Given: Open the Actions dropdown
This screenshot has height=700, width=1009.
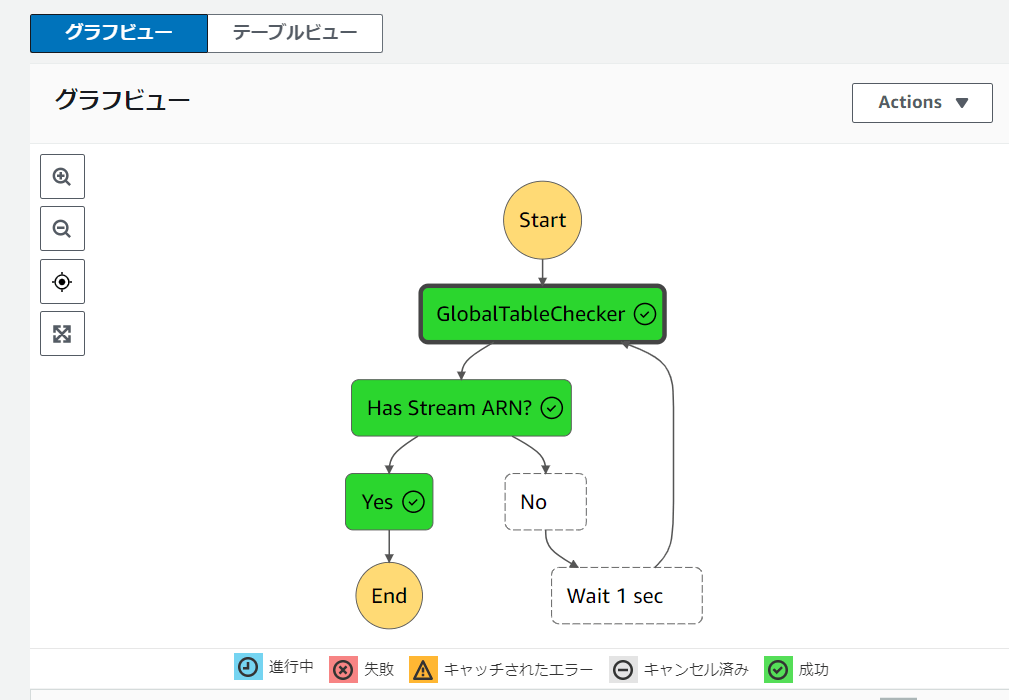Looking at the screenshot, I should (922, 102).
